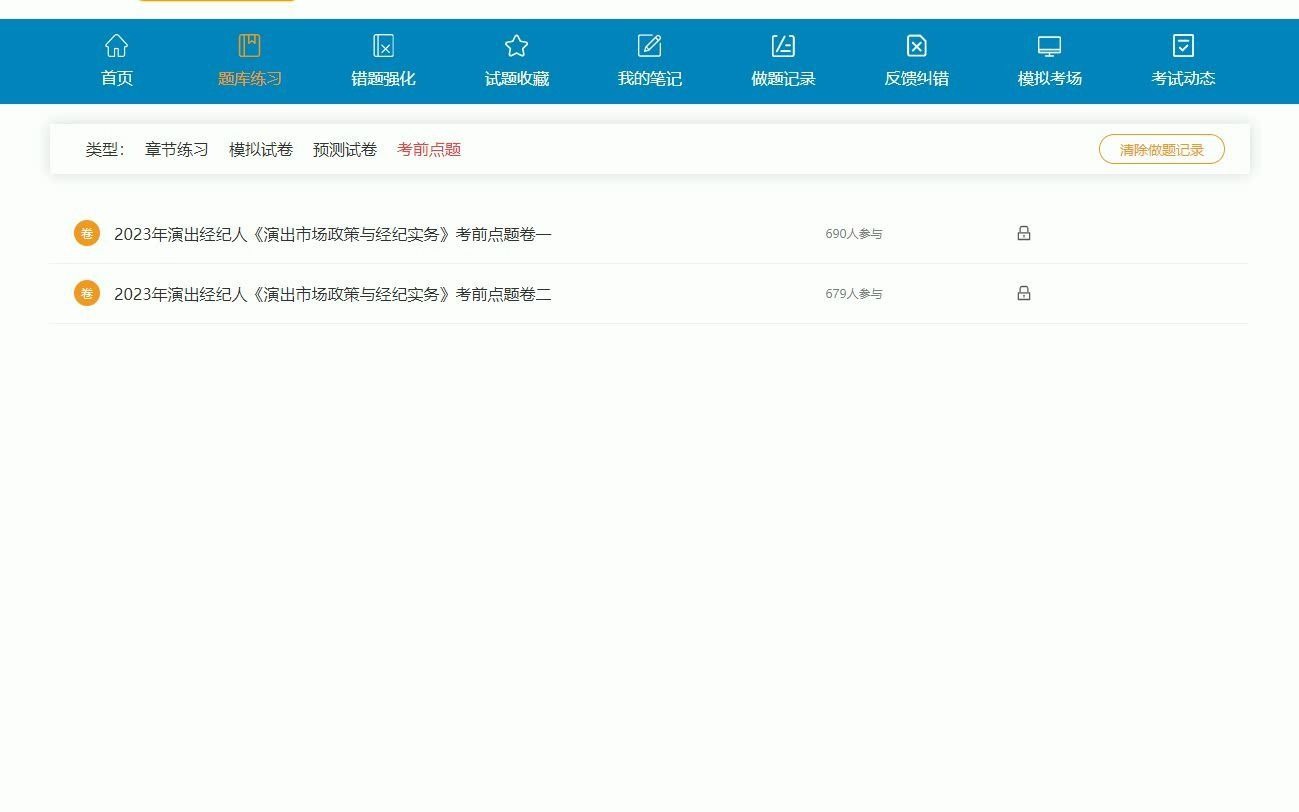Open 2023年演出经纪人 考前点题卷二 paper

pyautogui.click(x=333, y=294)
